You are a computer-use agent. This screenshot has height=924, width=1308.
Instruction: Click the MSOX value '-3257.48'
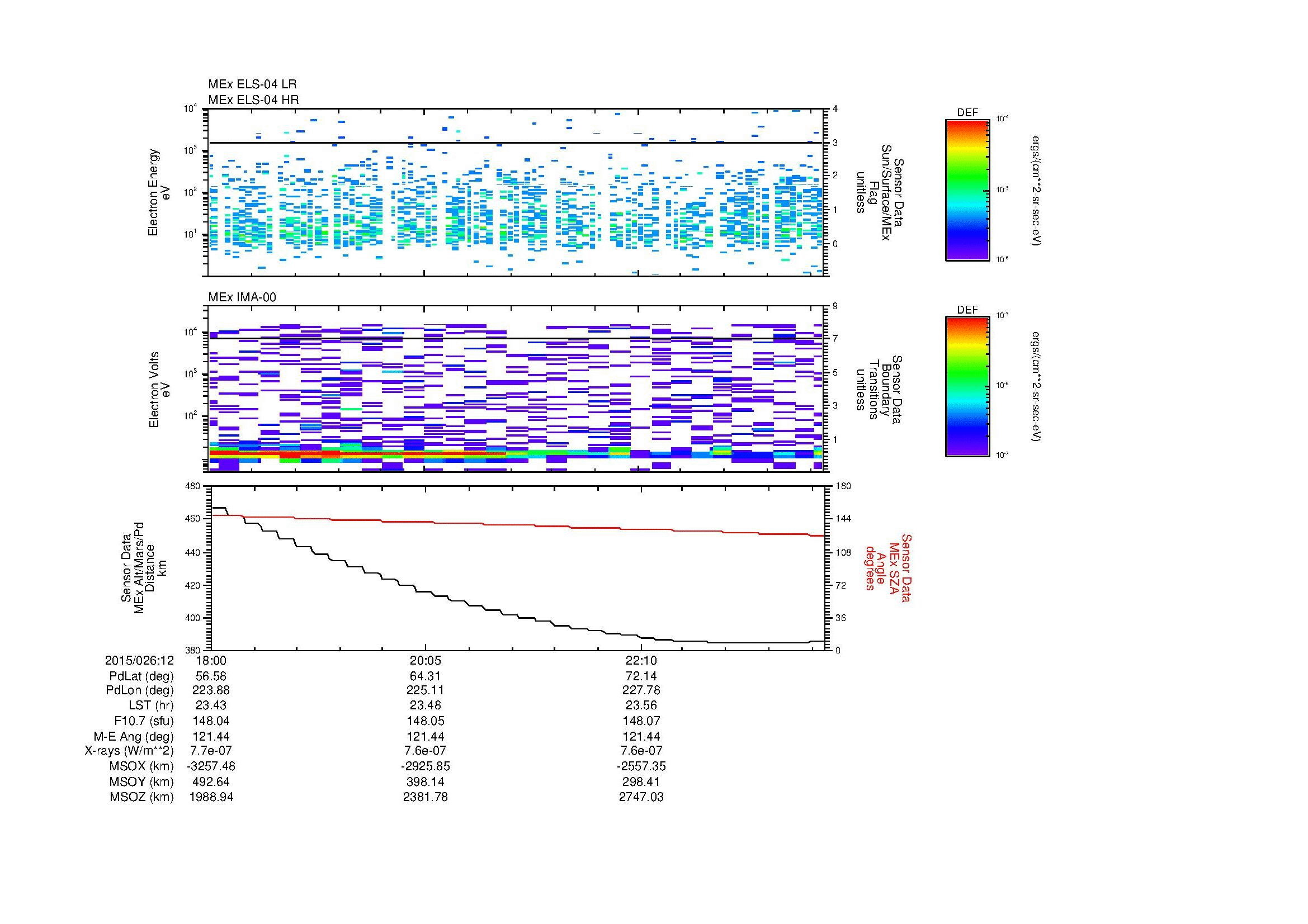211,766
